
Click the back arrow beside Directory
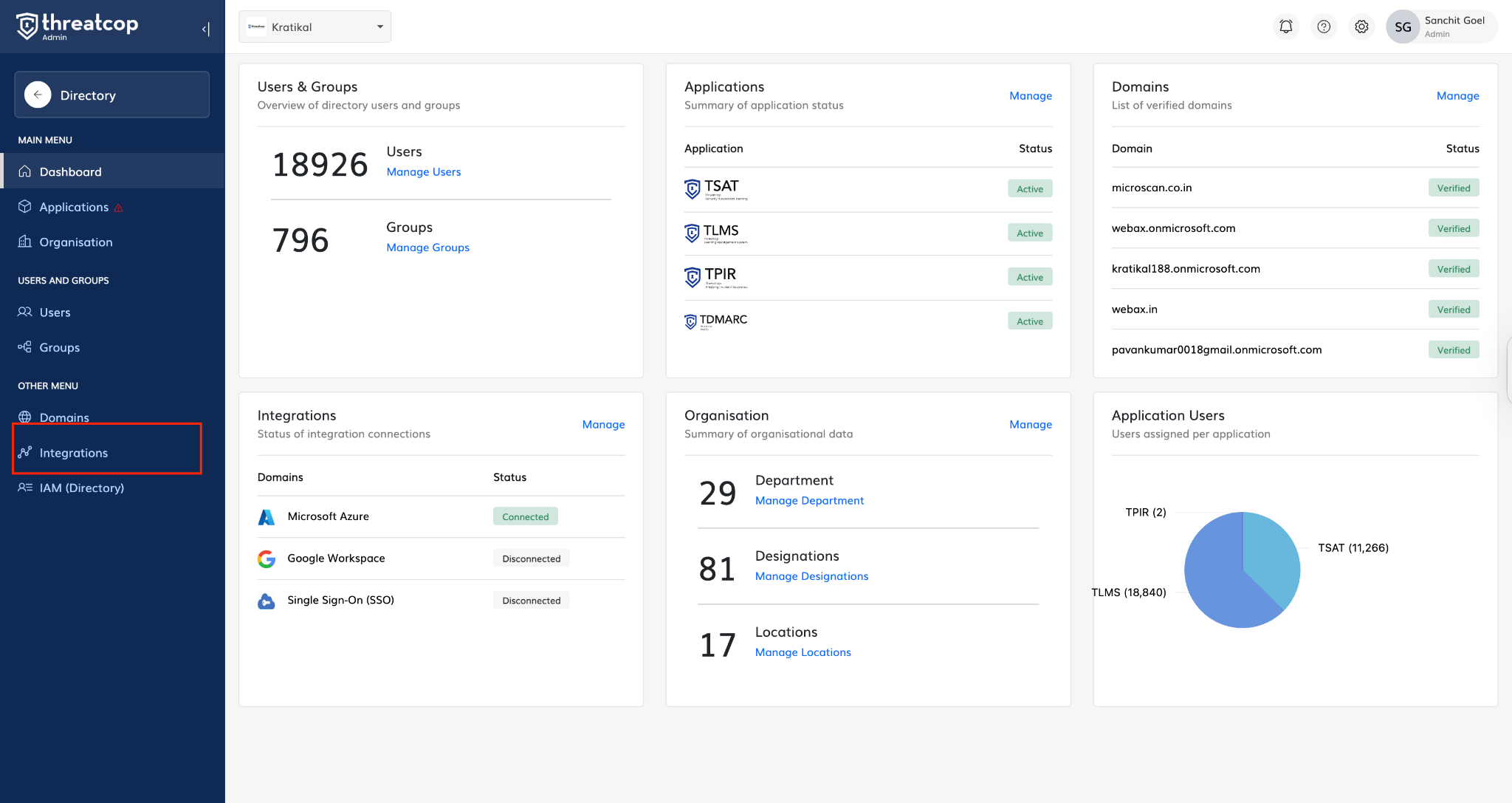(x=38, y=95)
